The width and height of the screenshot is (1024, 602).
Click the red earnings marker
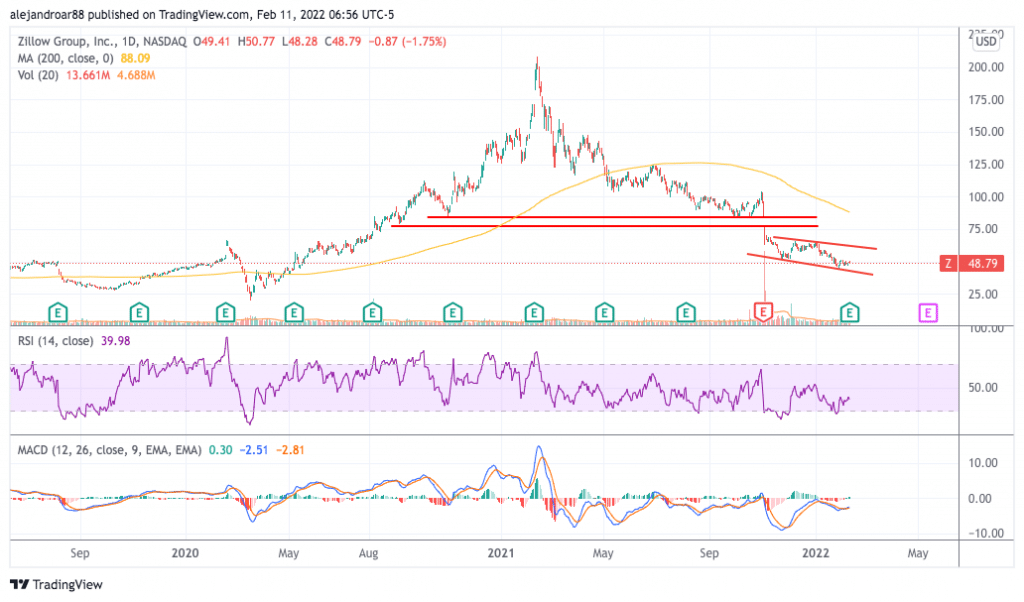[x=763, y=312]
